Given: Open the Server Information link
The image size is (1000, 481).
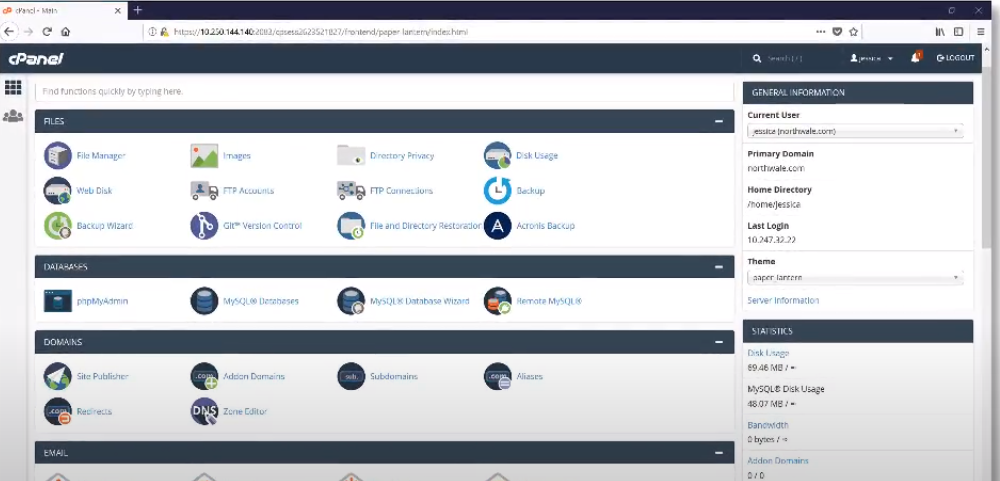Looking at the screenshot, I should (x=783, y=300).
